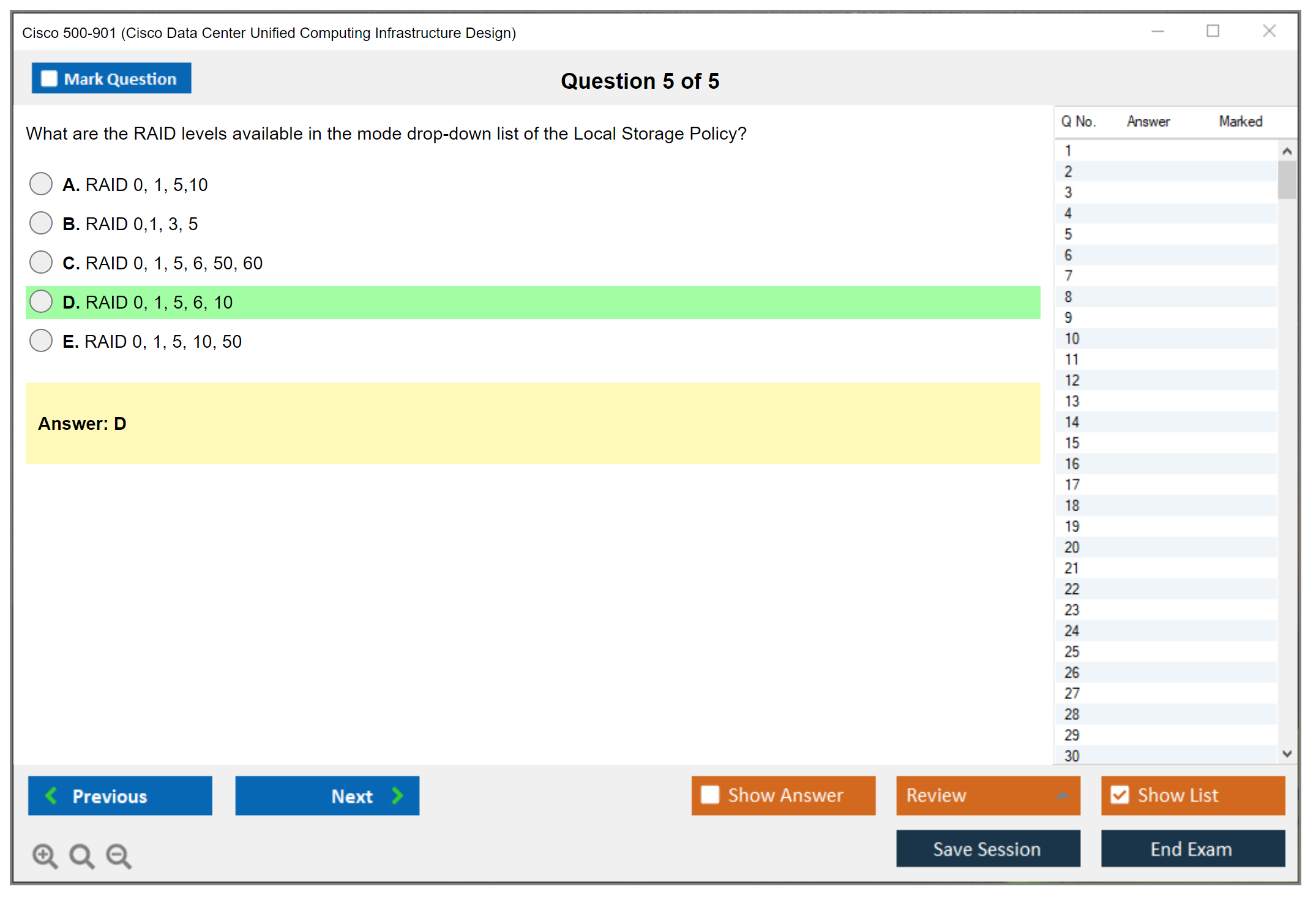The width and height of the screenshot is (1316, 900).
Task: Toggle the Mark Question checkbox
Action: coord(49,79)
